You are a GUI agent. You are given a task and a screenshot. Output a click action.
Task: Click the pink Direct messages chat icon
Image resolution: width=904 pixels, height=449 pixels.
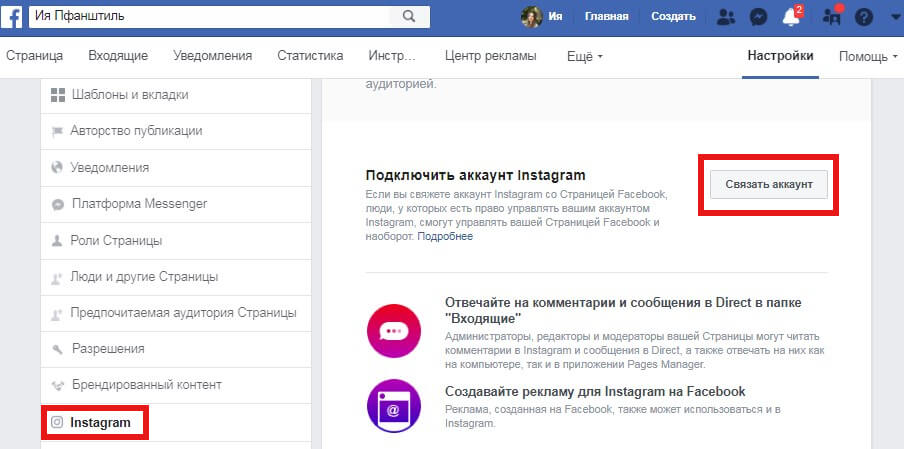(394, 331)
